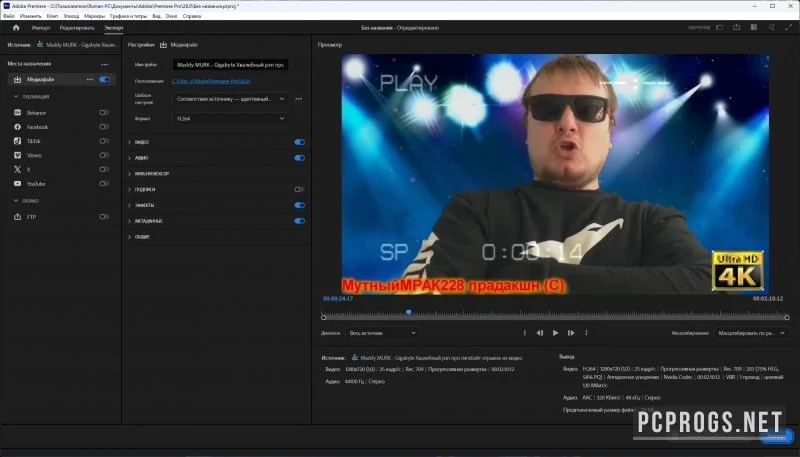Click the X social icon in destinations
The height and width of the screenshot is (457, 800).
(x=17, y=169)
